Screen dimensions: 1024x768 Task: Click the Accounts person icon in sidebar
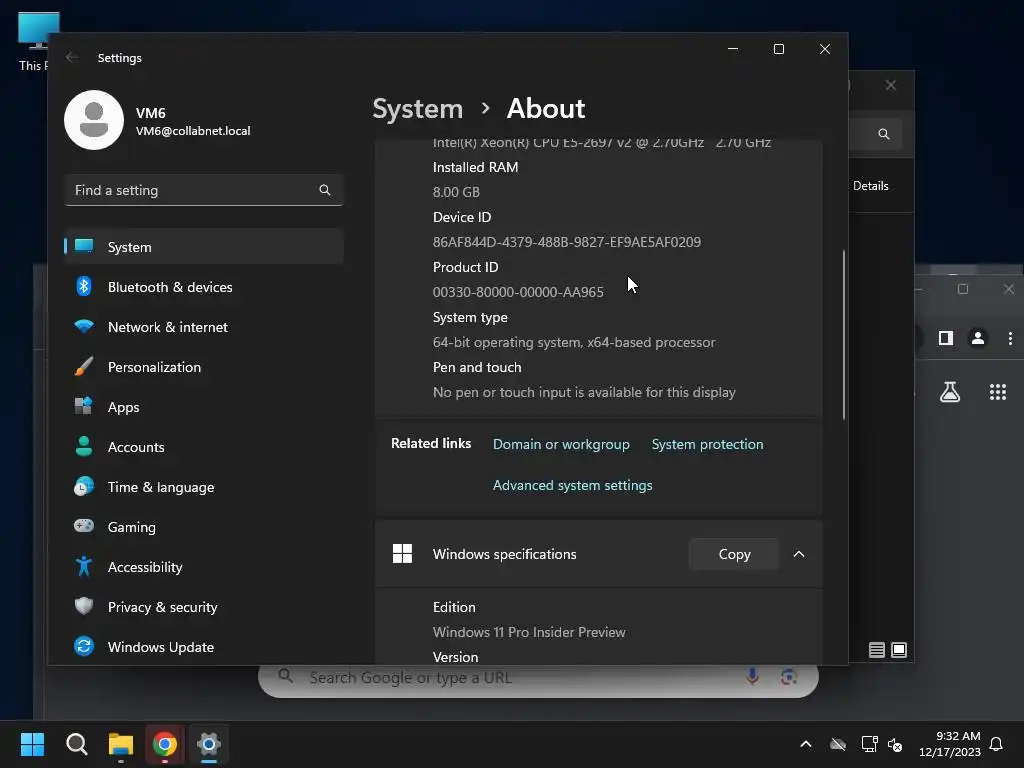(x=84, y=446)
